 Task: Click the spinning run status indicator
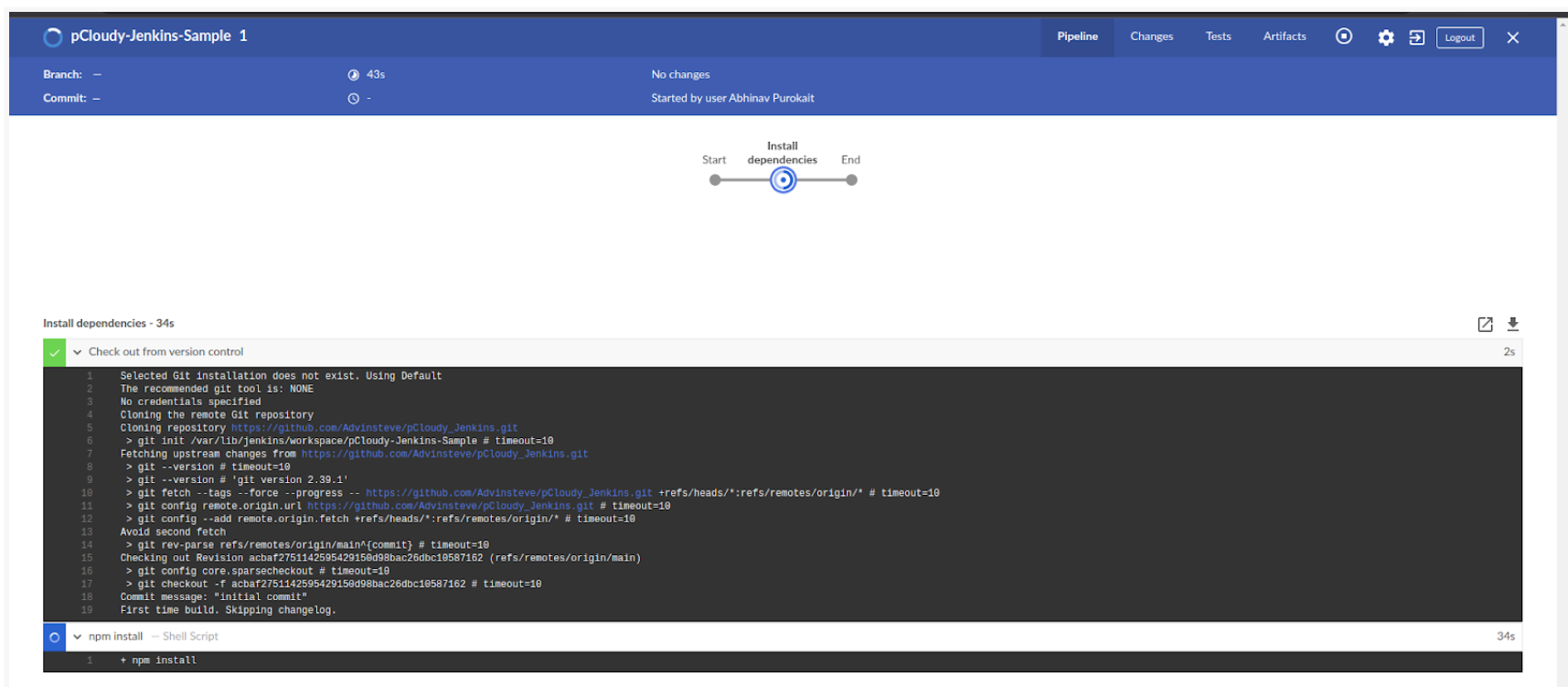click(53, 37)
